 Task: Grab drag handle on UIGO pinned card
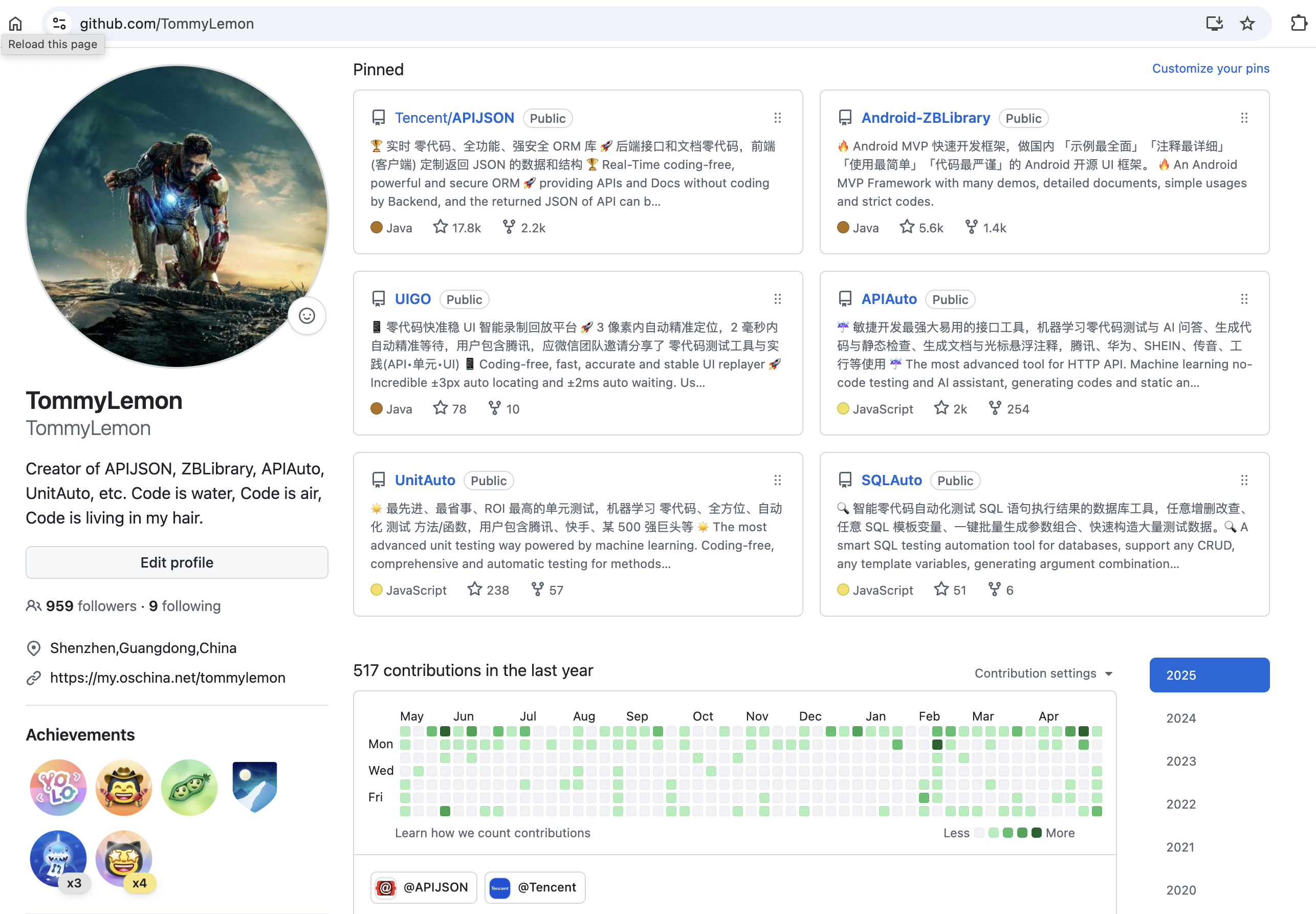[x=777, y=299]
